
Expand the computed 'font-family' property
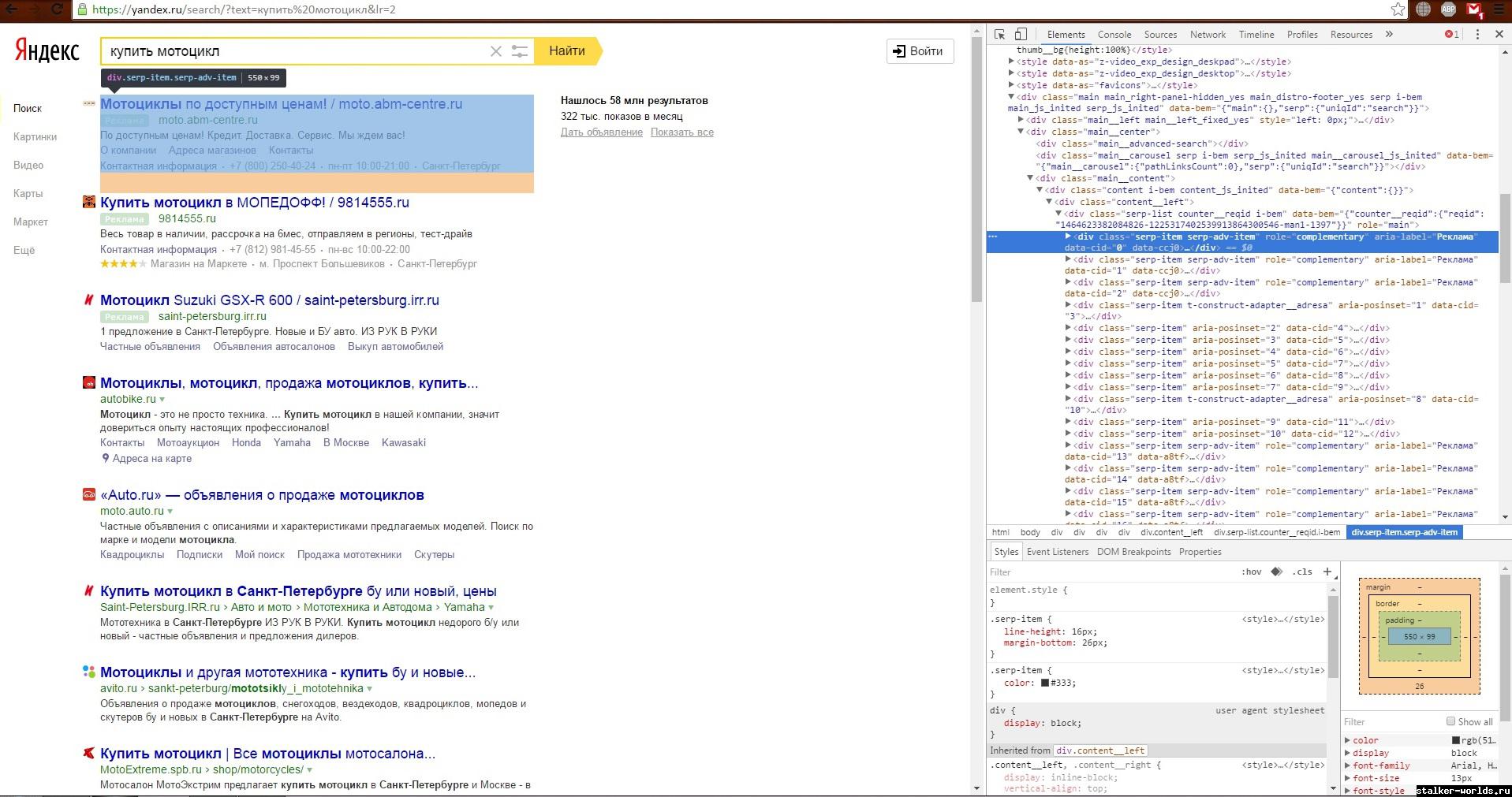pyautogui.click(x=1347, y=765)
